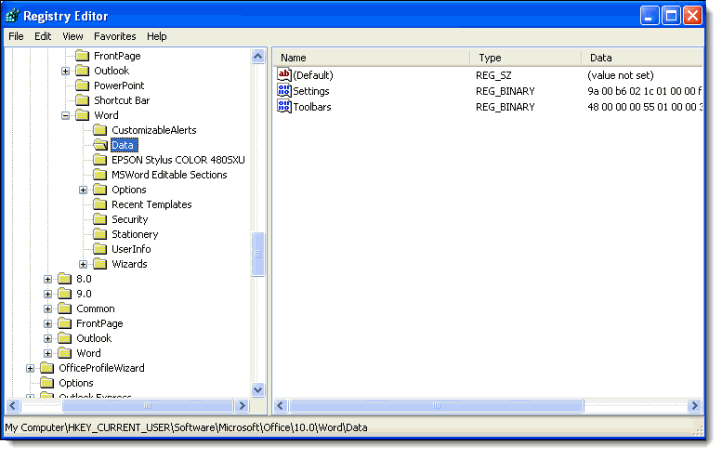This screenshot has width=720, height=454.
Task: Click the Wizards folder icon
Action: (x=100, y=264)
